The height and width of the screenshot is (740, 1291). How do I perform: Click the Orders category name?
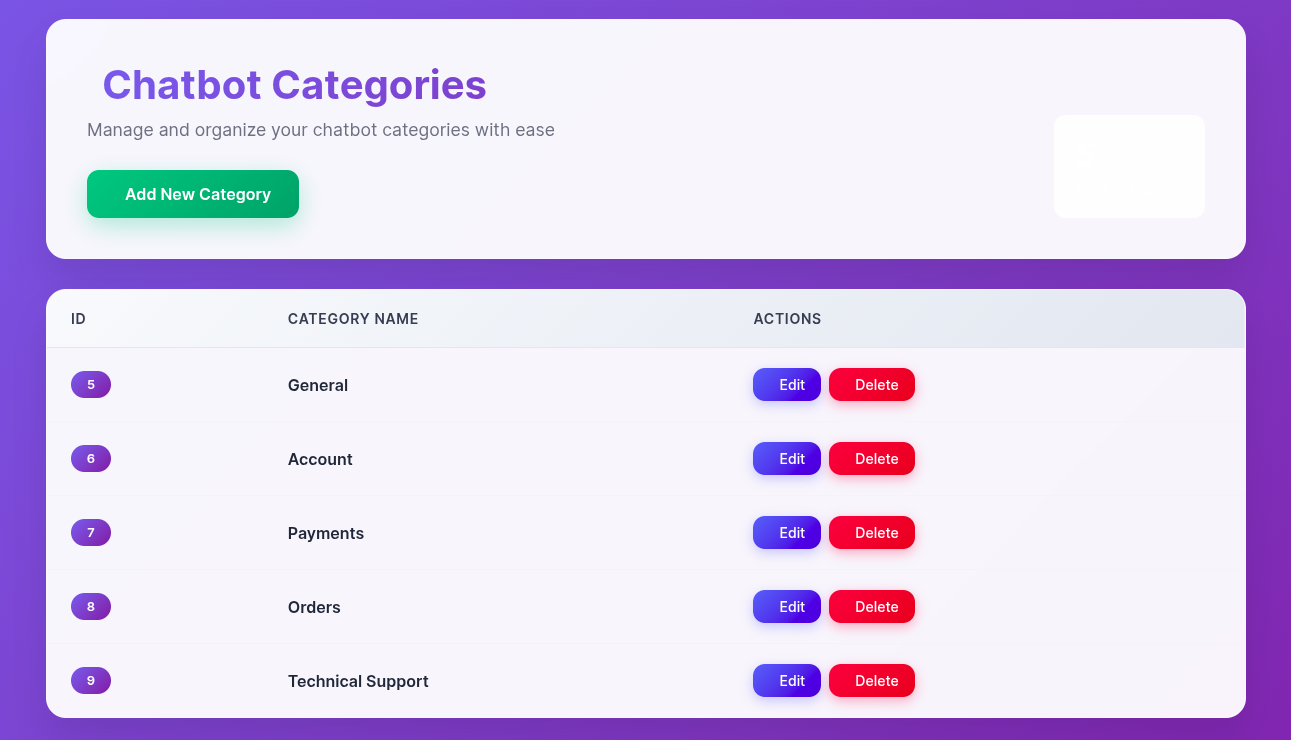(314, 607)
